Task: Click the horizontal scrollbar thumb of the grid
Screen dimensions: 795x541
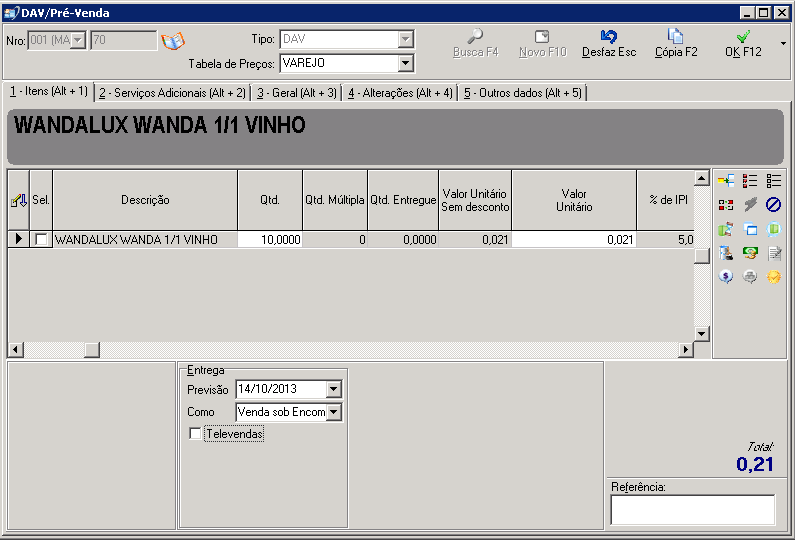Action: click(x=92, y=349)
